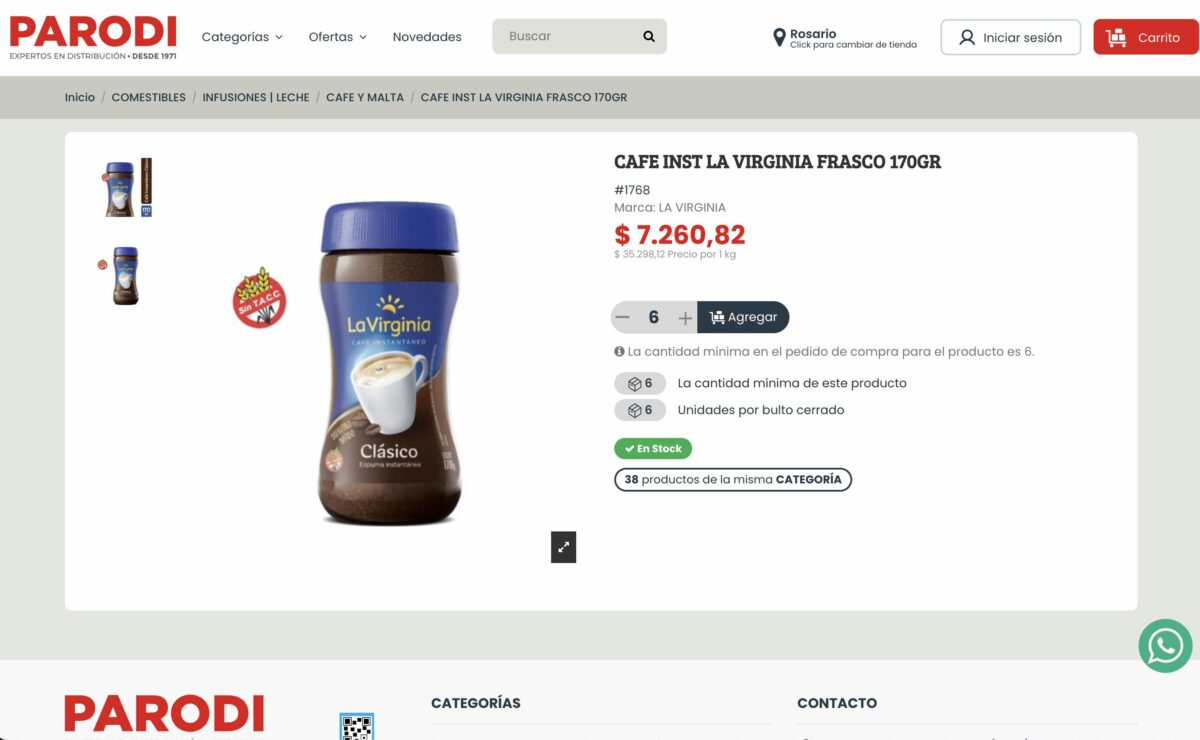Click into the Buscar search field
This screenshot has height=740, width=1200.
click(x=567, y=36)
